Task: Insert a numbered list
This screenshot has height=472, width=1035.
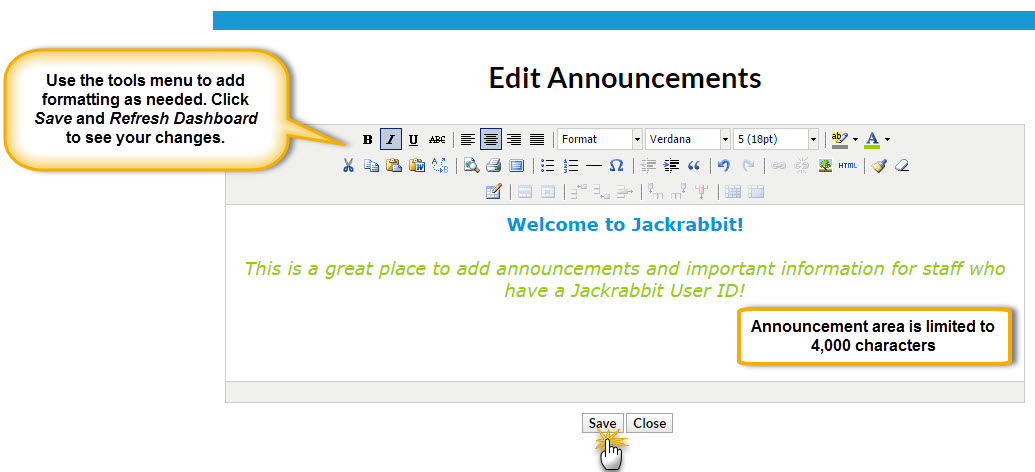Action: point(571,166)
